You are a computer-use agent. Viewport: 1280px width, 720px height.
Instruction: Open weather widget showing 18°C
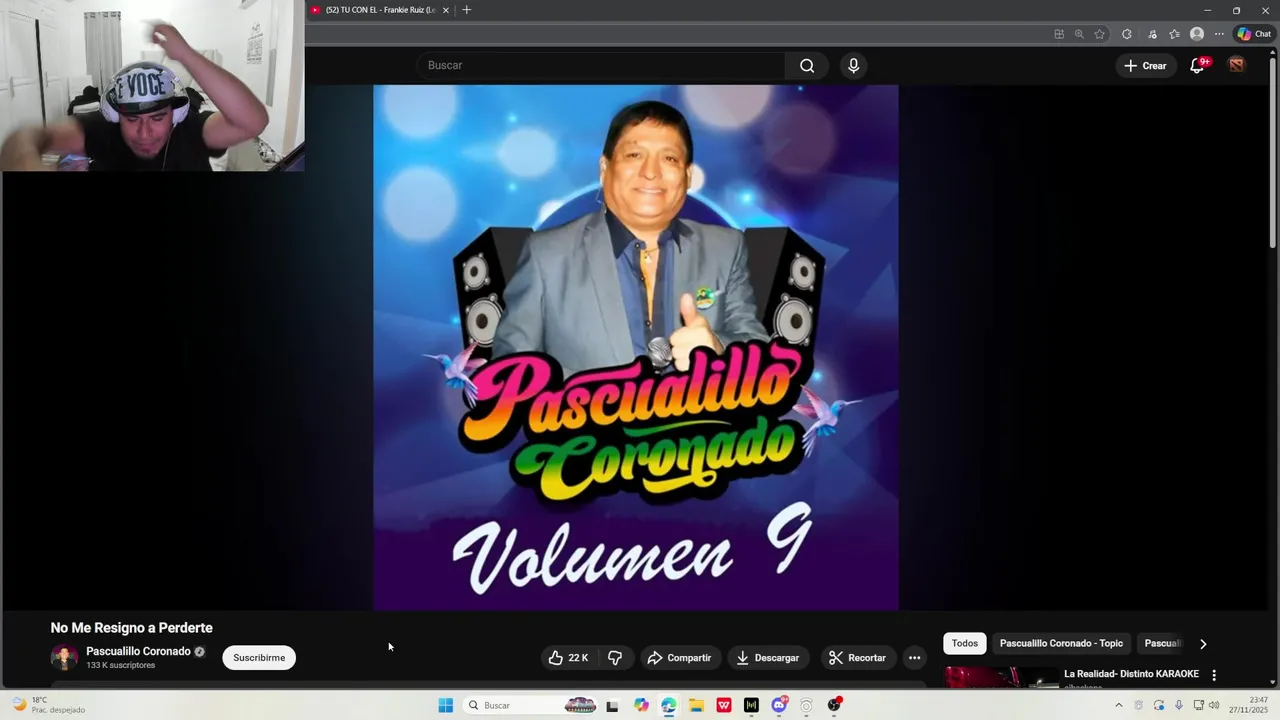coord(48,705)
